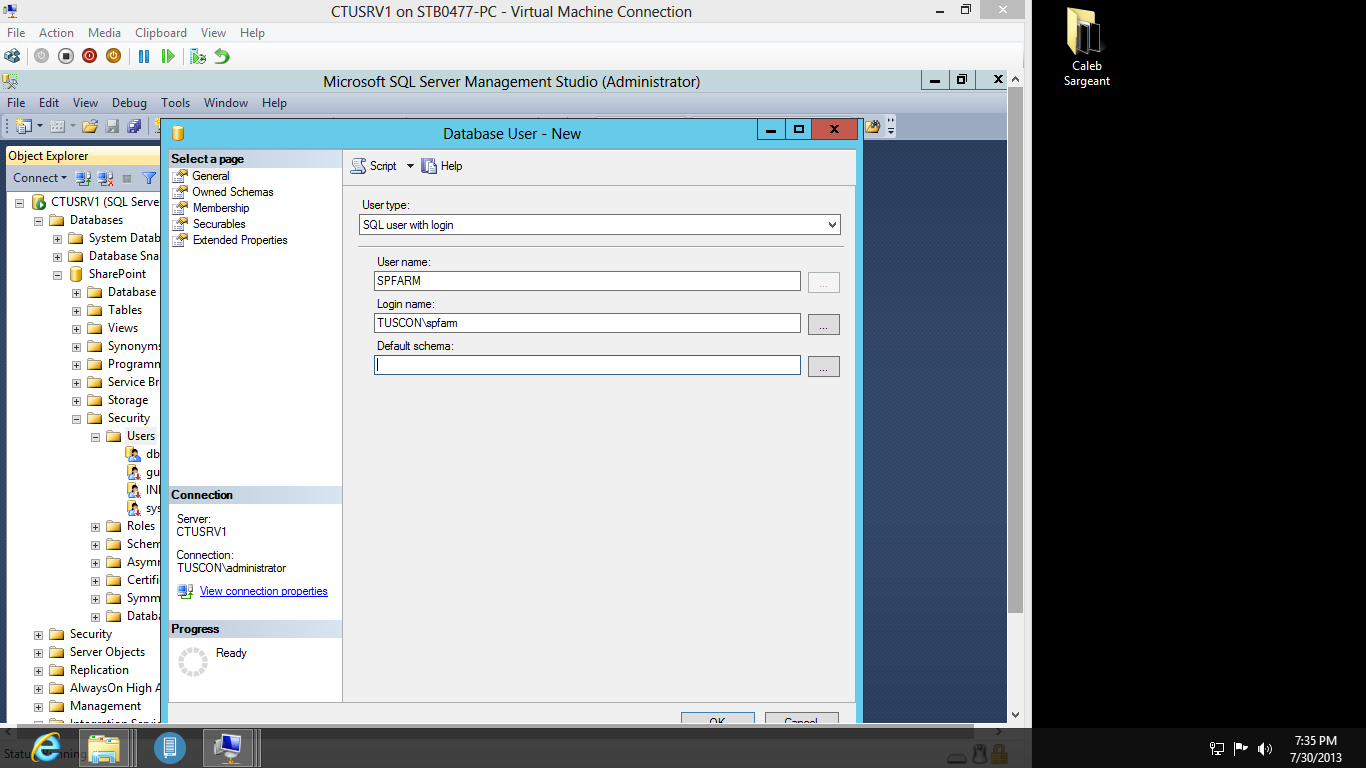Click the Save All icon in SSMS toolbar
1366x768 pixels.
coord(134,126)
